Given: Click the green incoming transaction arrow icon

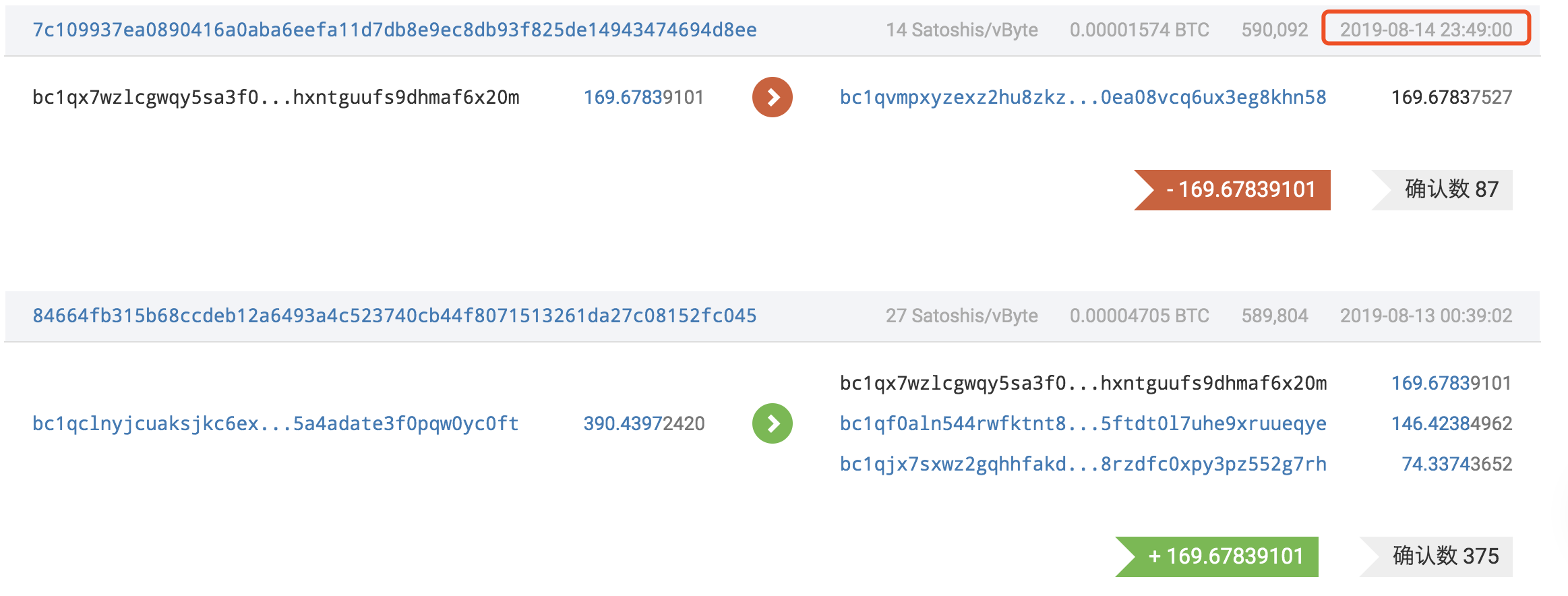Looking at the screenshot, I should click(772, 423).
